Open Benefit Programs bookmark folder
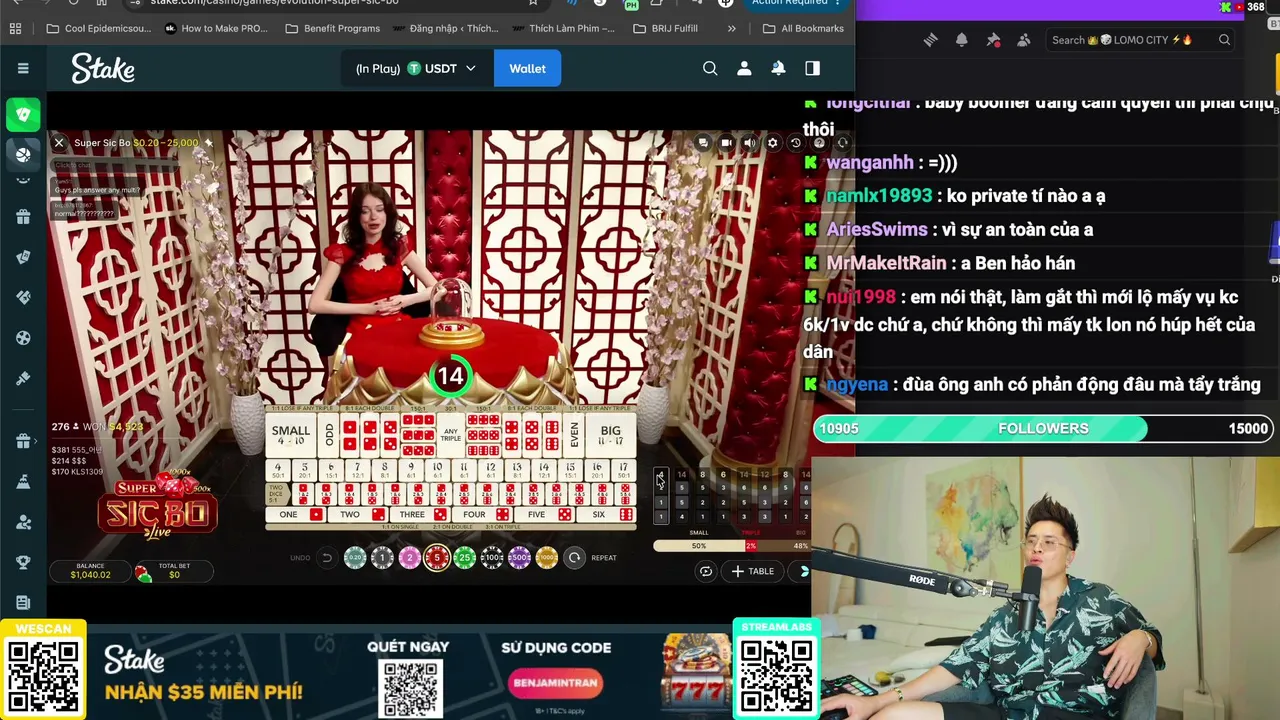 pyautogui.click(x=333, y=28)
